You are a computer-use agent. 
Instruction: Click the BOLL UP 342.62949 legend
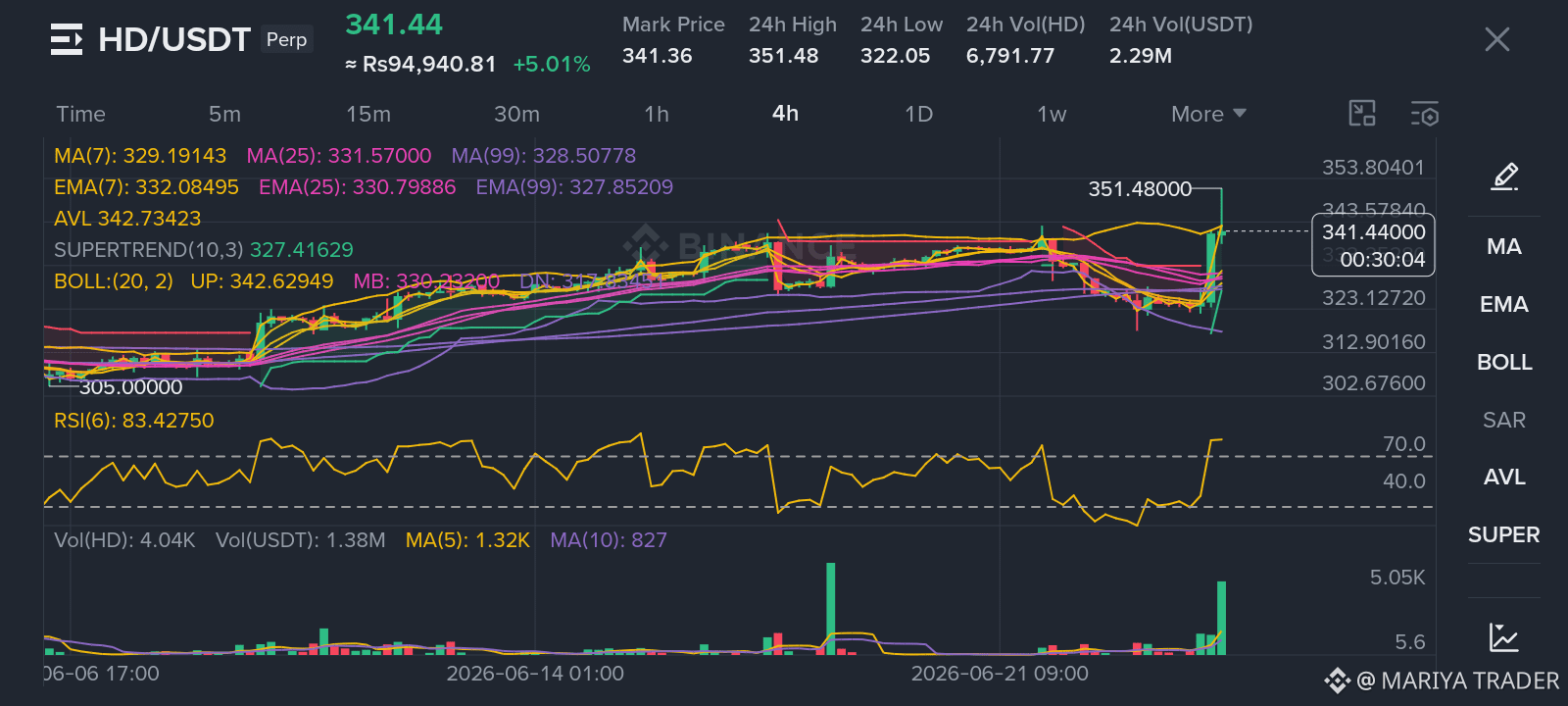pyautogui.click(x=262, y=281)
